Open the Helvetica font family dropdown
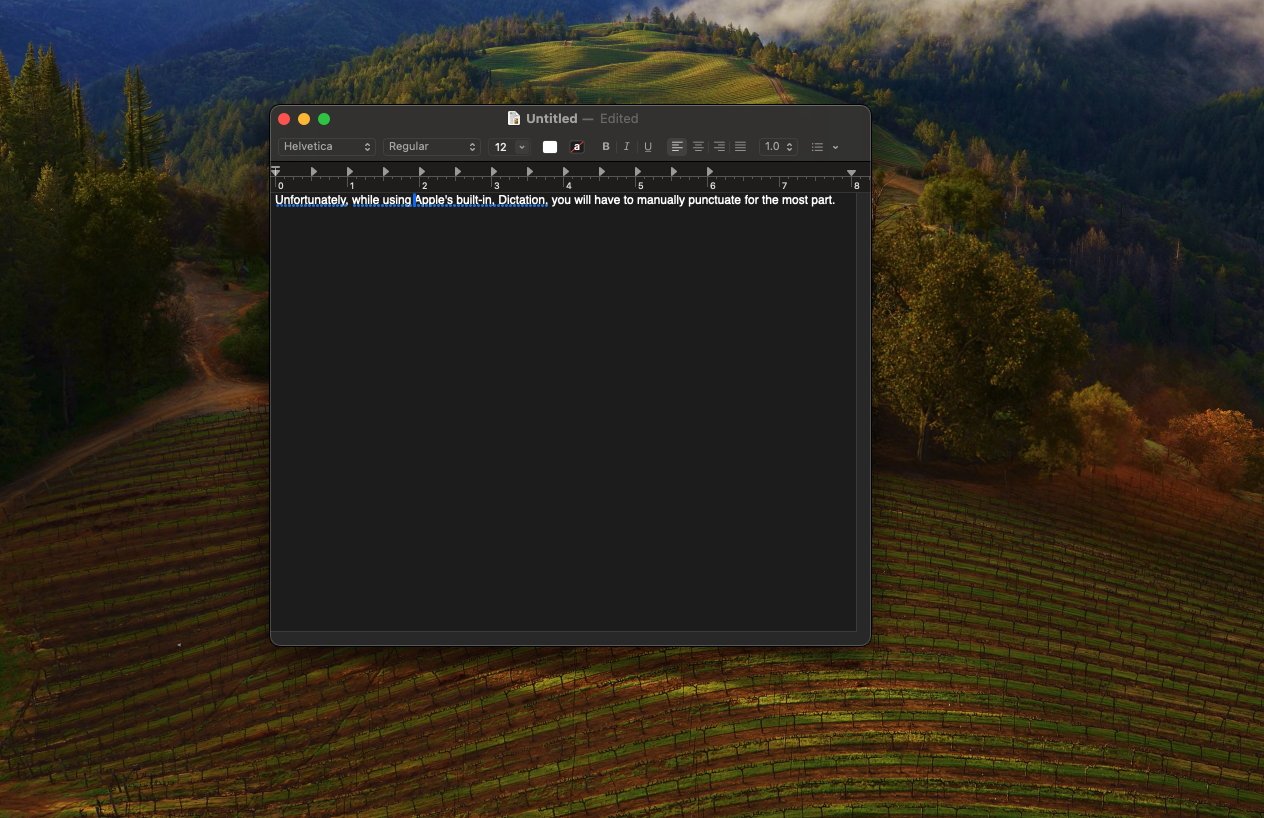The width and height of the screenshot is (1264, 818). 327,147
